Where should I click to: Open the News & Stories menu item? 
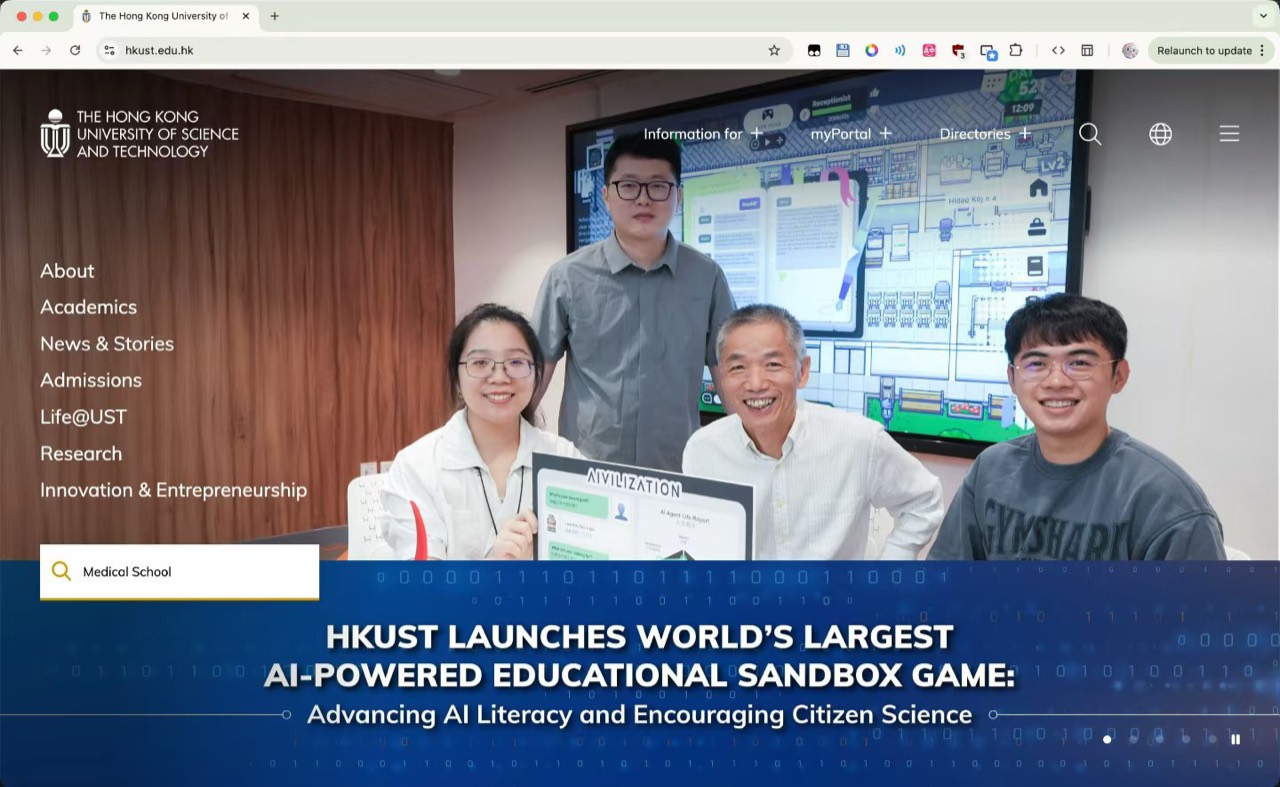107,344
